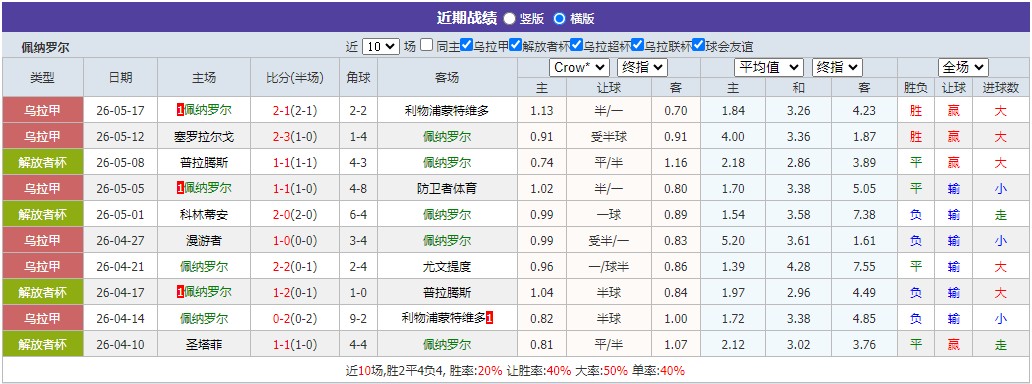The height and width of the screenshot is (384, 1032).
Task: Click red card marker beside 佩纳罗尔 in 26-05-05 row
Action: coord(180,188)
